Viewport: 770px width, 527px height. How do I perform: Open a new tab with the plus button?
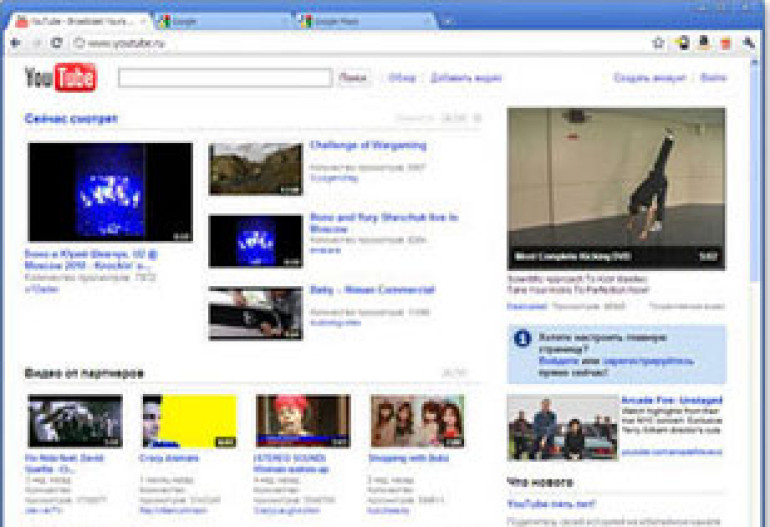[447, 21]
